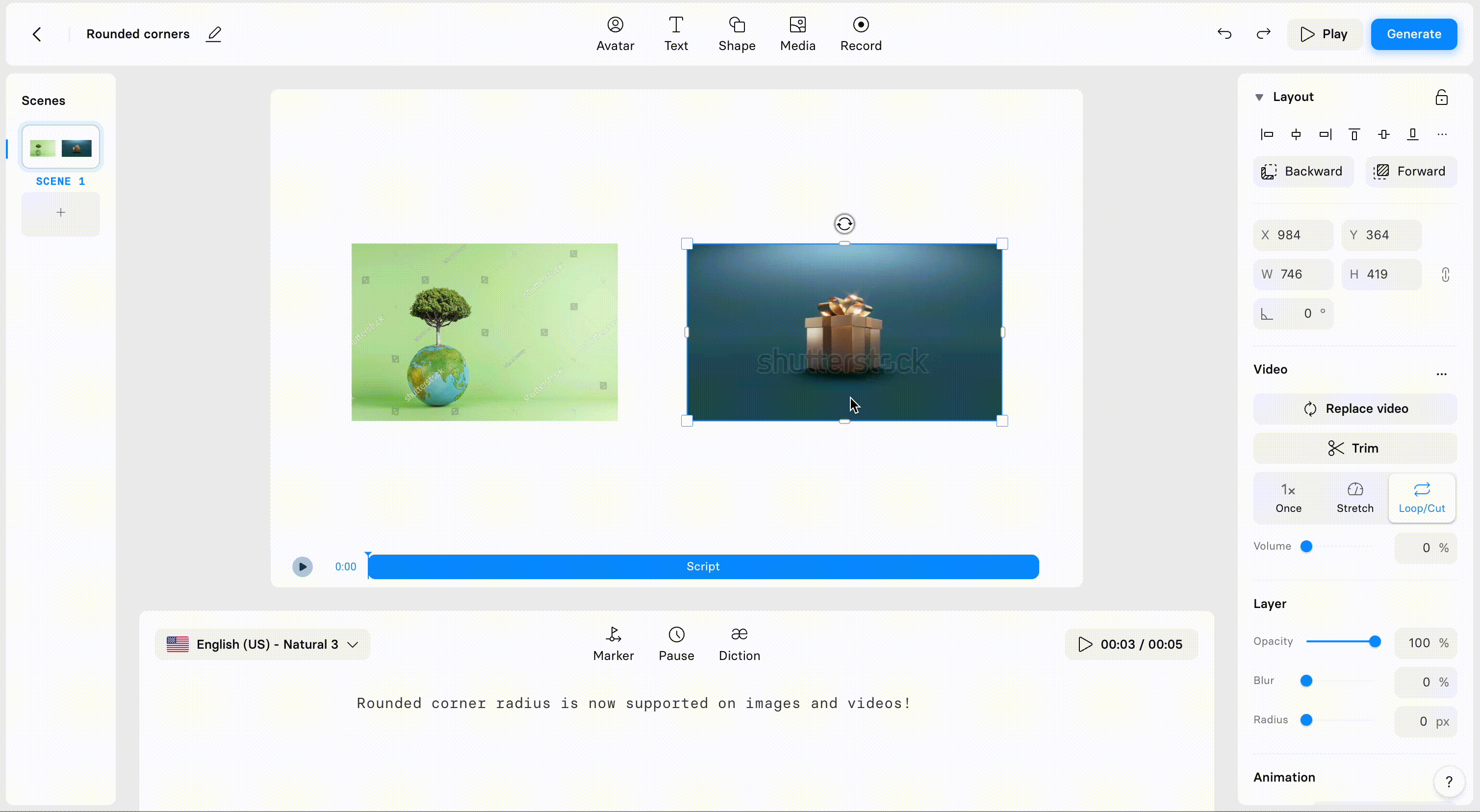
Task: Add a new scene with the plus button
Action: pos(60,213)
